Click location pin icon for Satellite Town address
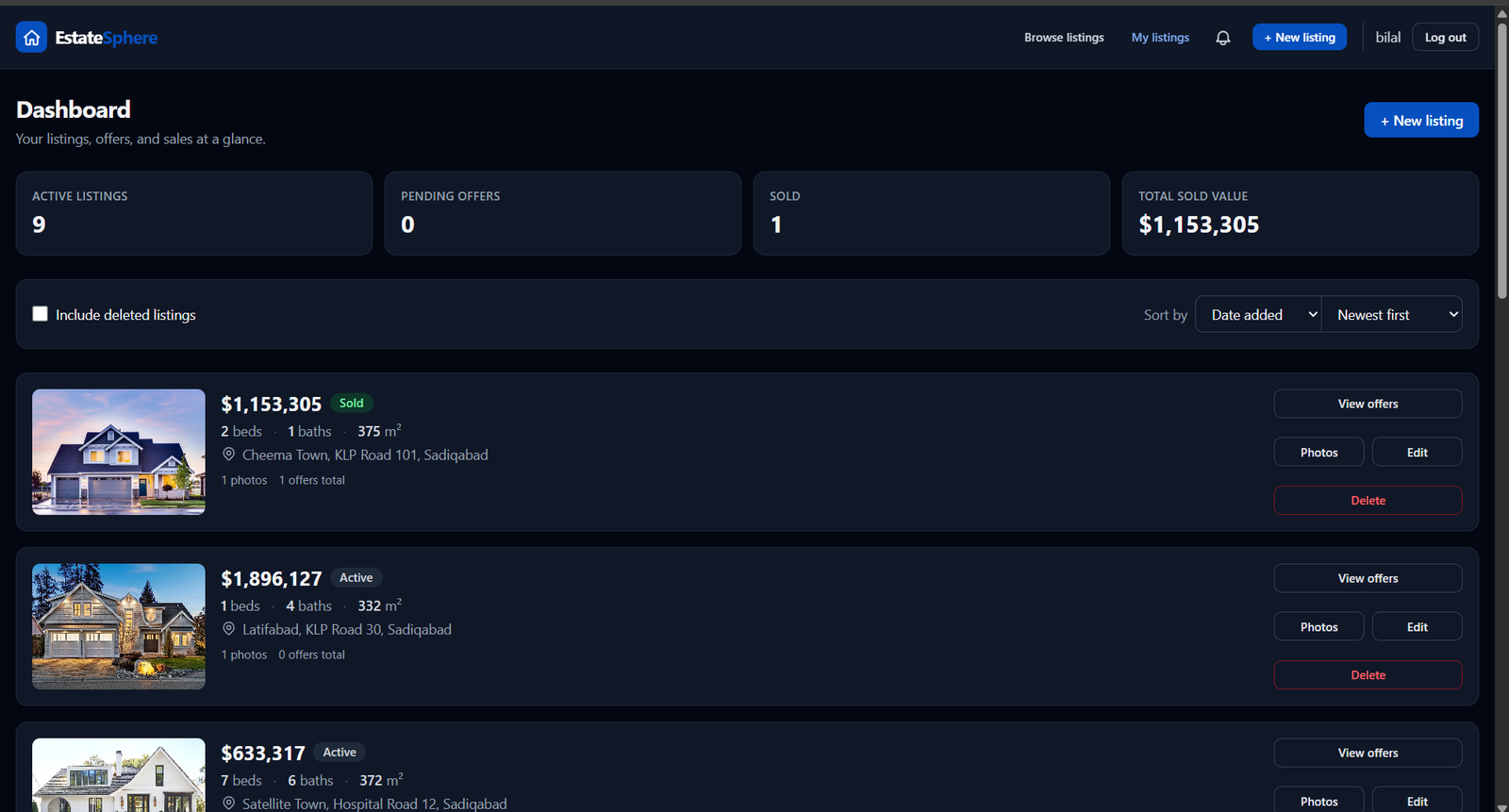 [x=228, y=804]
